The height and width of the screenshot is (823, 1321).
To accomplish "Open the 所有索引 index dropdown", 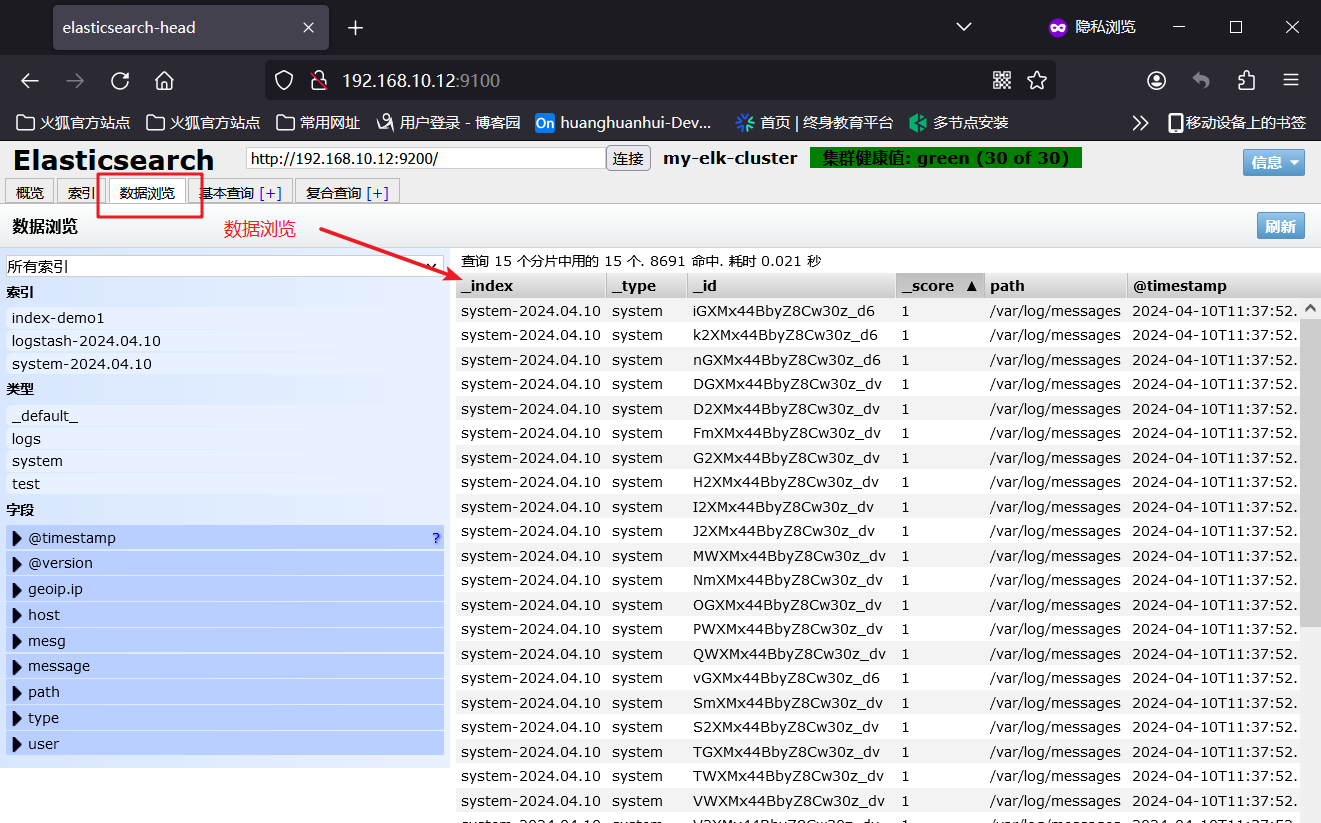I will coord(225,267).
